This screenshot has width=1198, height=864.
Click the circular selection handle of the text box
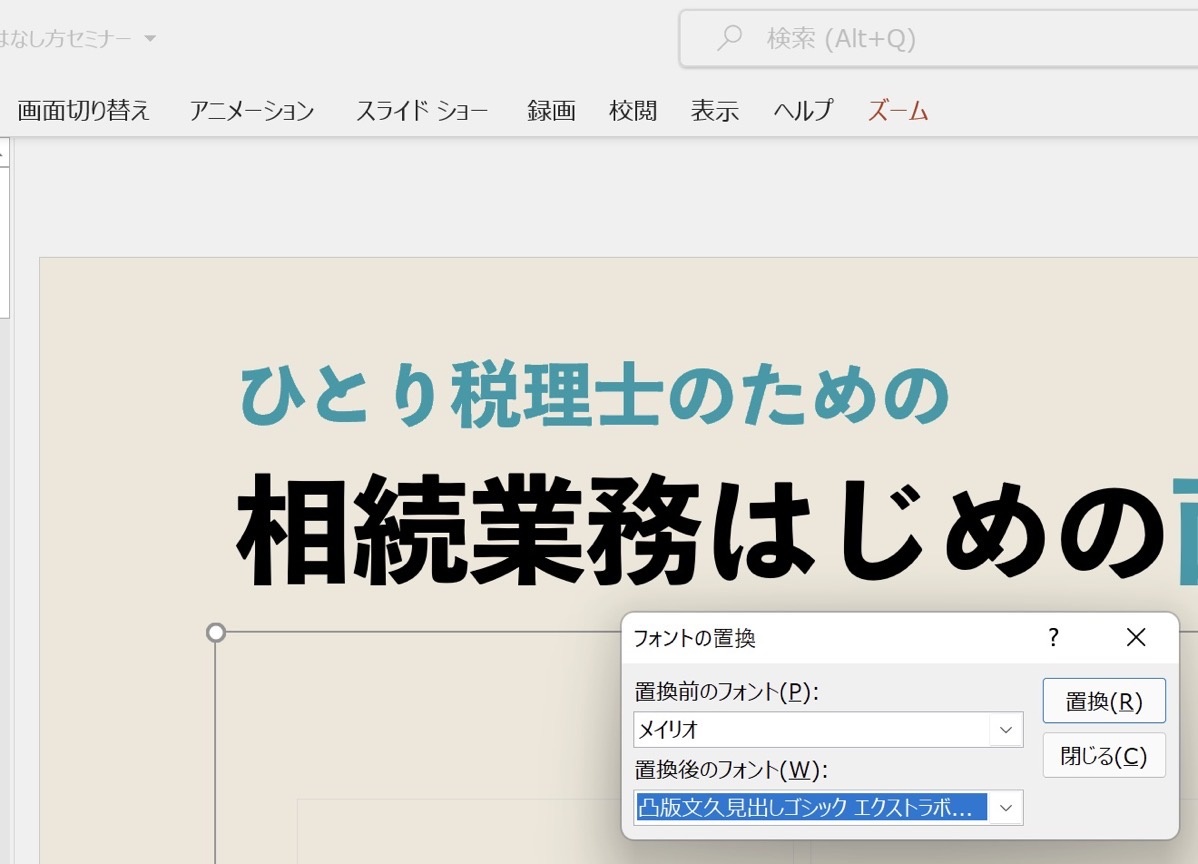[216, 633]
